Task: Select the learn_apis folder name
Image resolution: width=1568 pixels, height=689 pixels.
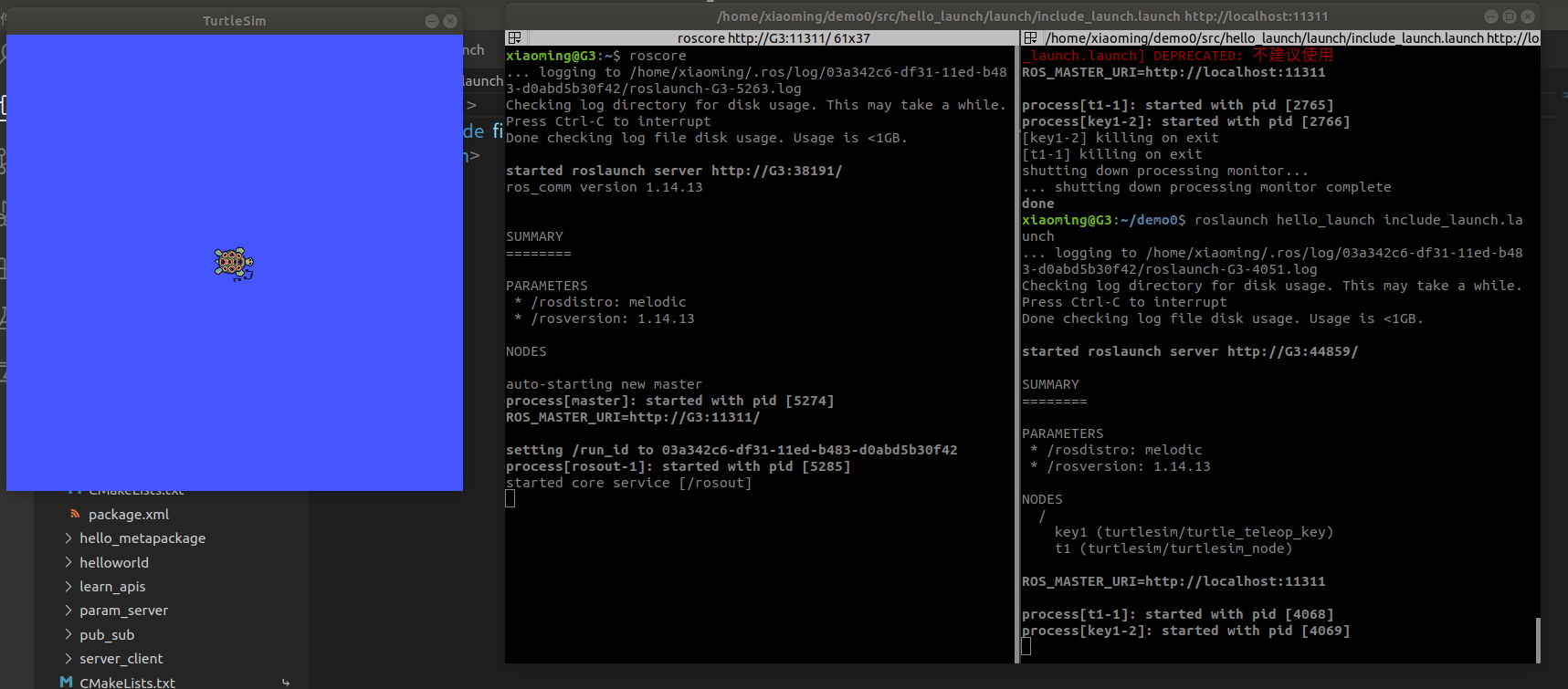Action: [112, 587]
